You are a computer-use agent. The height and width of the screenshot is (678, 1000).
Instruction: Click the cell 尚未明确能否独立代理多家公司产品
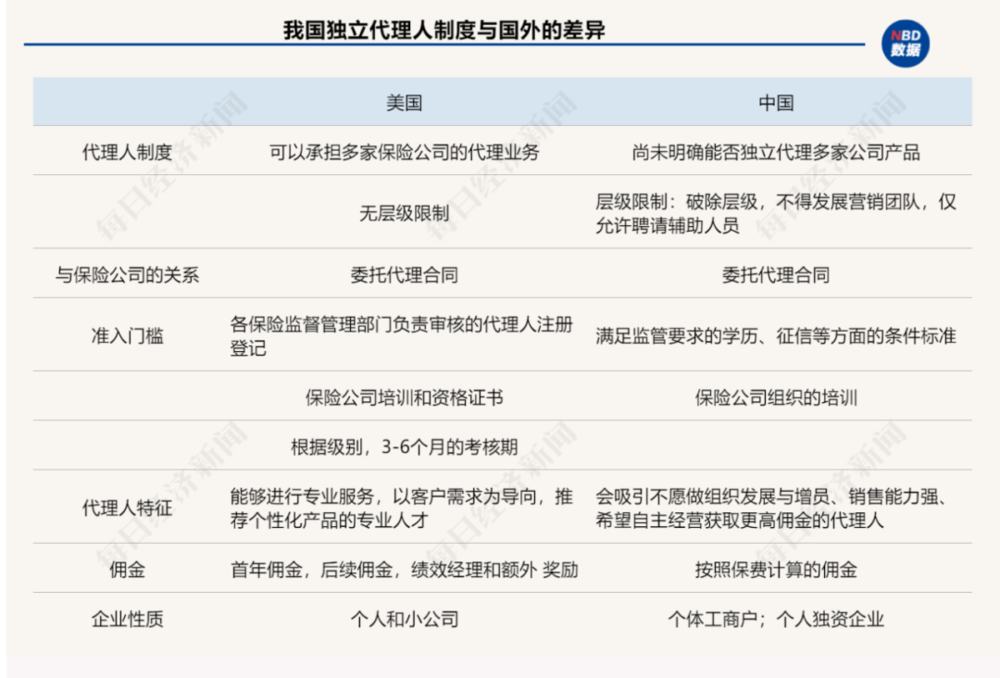(776, 153)
